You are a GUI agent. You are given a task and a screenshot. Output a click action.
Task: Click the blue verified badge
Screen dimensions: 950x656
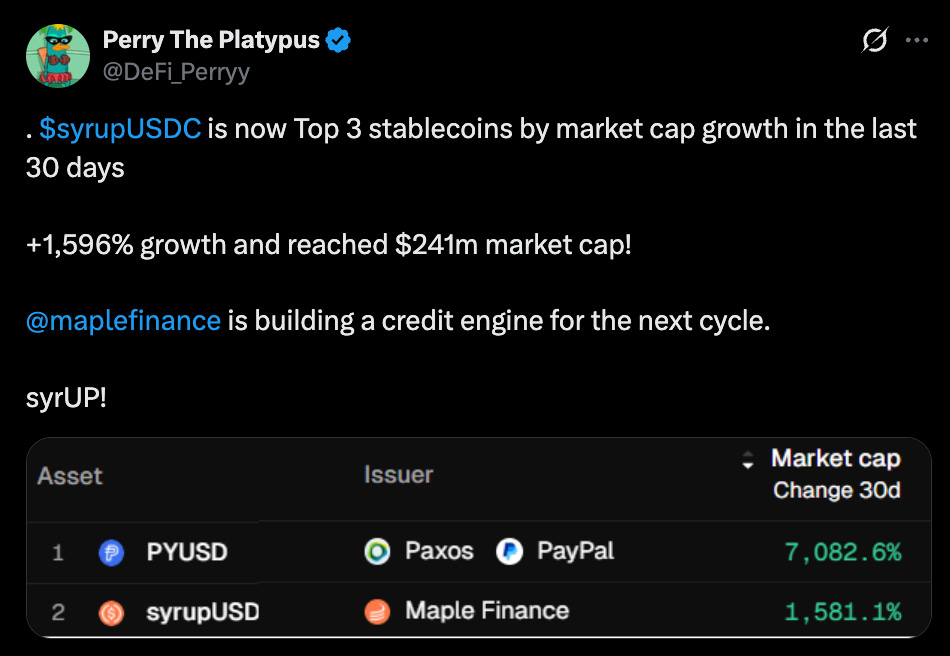coord(338,40)
